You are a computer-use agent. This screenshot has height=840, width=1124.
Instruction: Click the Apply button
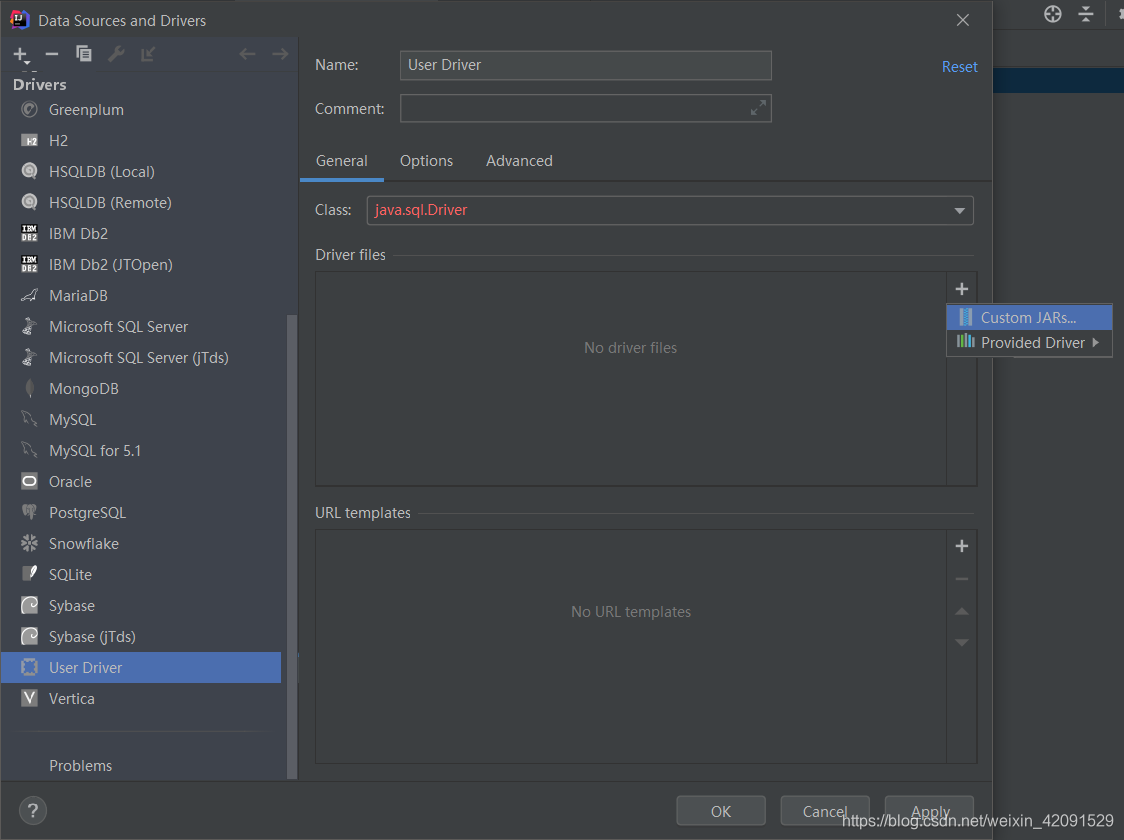(929, 811)
